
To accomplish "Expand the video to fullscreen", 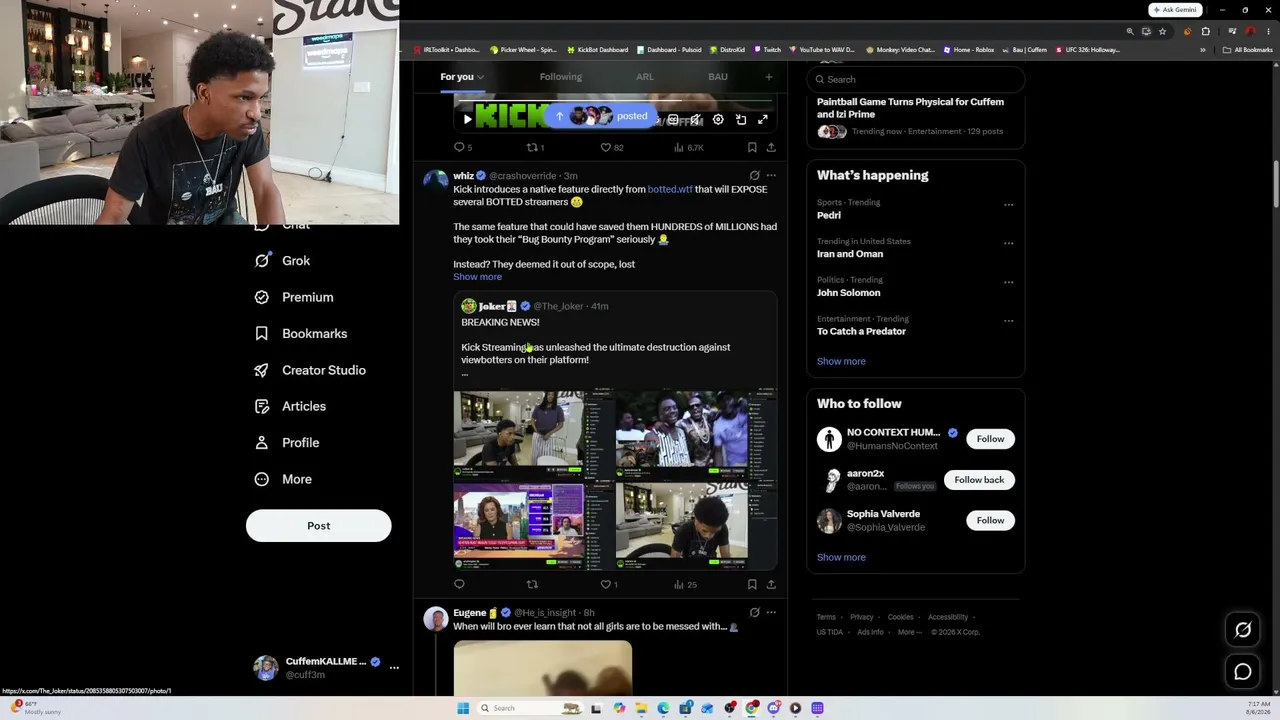I will click(x=763, y=120).
